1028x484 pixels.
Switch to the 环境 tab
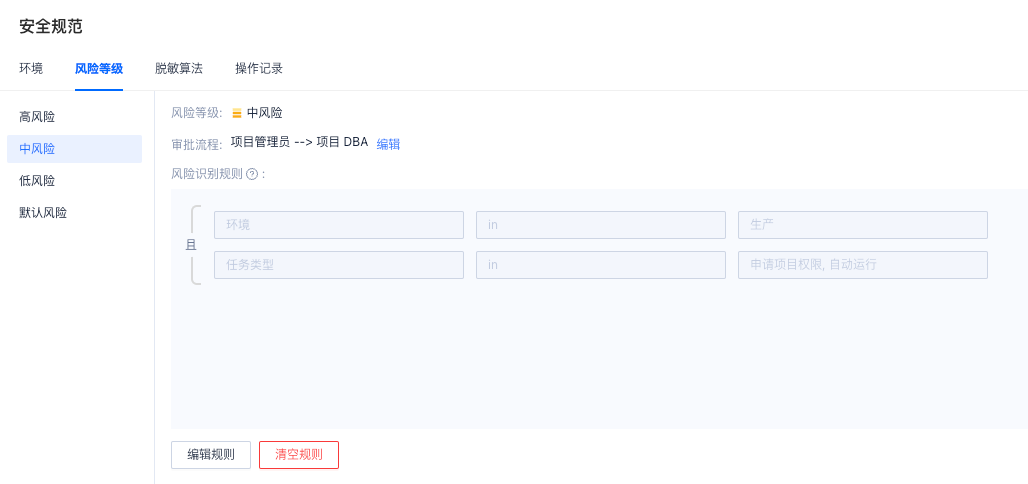[x=31, y=69]
